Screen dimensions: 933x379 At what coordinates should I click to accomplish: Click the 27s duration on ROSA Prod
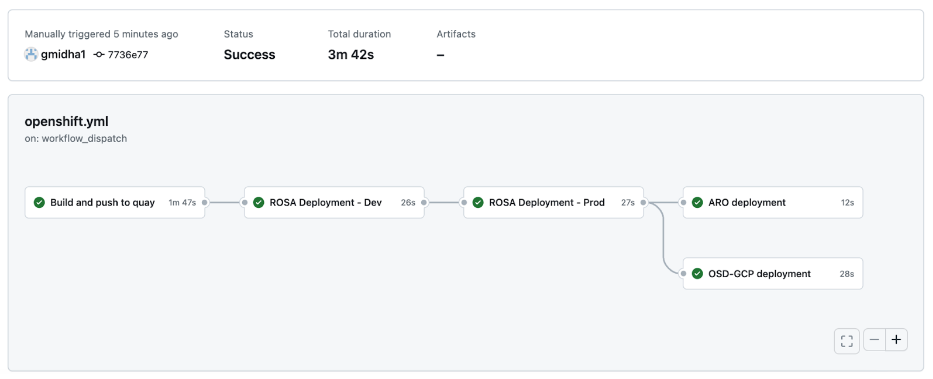tap(628, 202)
